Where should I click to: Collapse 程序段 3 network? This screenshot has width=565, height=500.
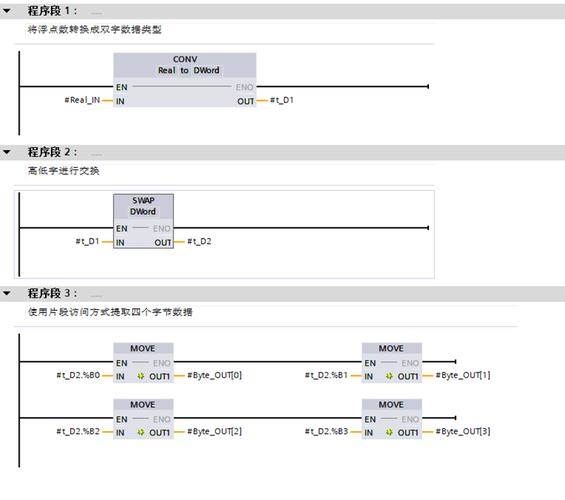point(6,293)
